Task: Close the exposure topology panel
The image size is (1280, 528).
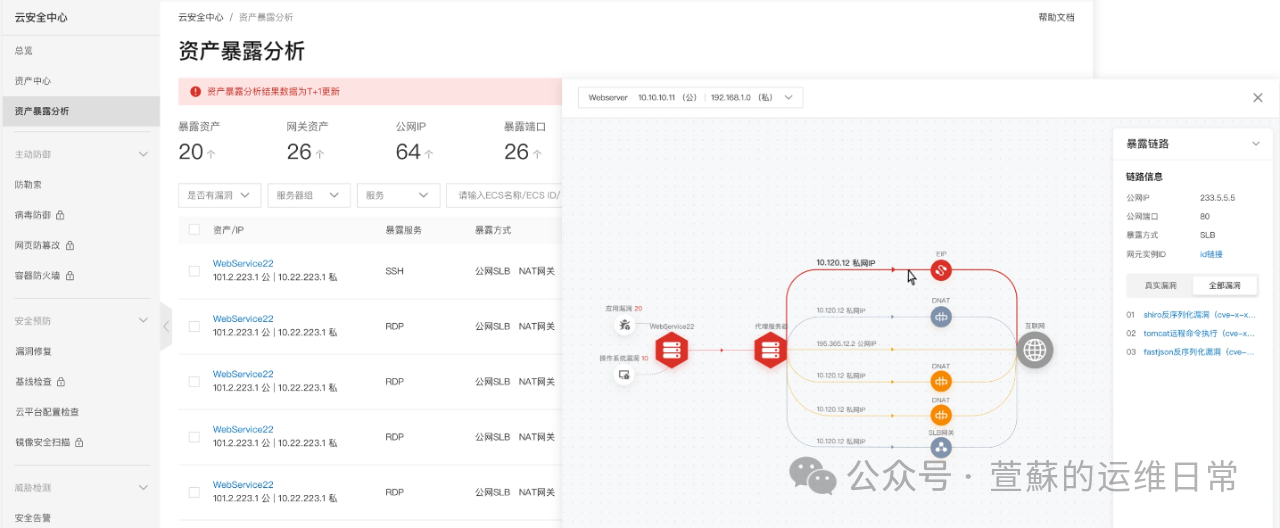Action: point(1258,97)
